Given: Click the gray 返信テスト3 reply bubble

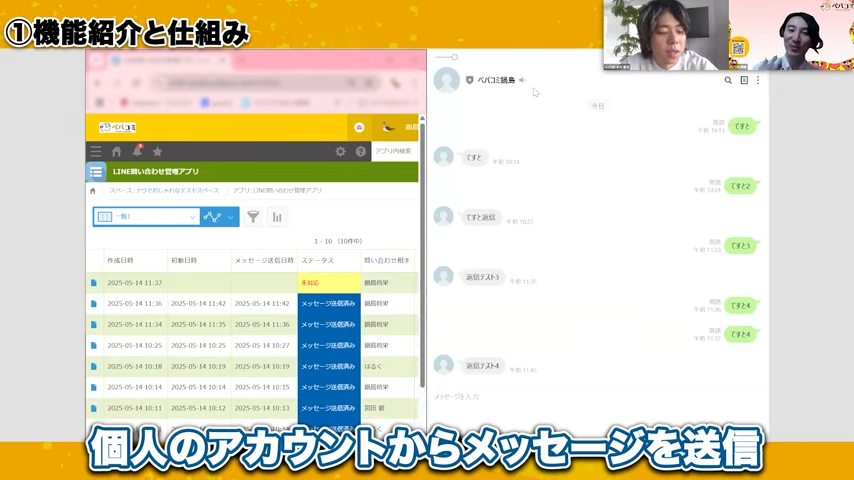Looking at the screenshot, I should (x=483, y=277).
